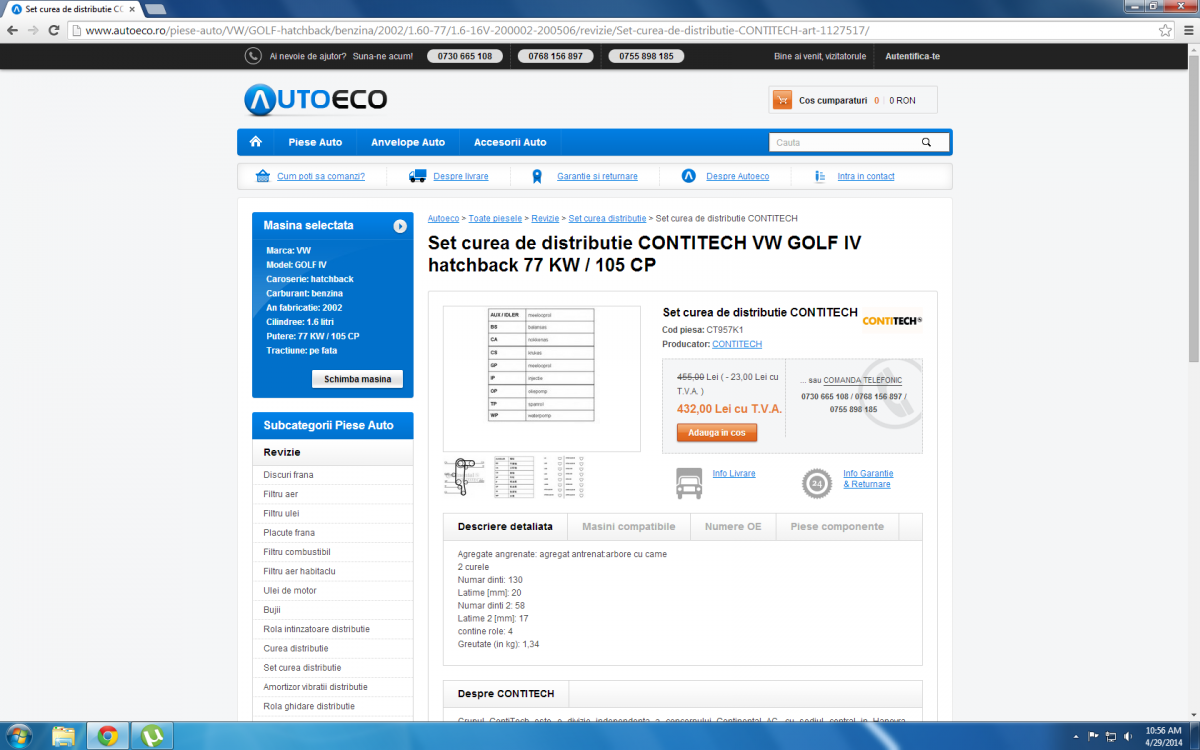1200x750 pixels.
Task: Open the Accesorii Auto menu
Action: (x=510, y=142)
